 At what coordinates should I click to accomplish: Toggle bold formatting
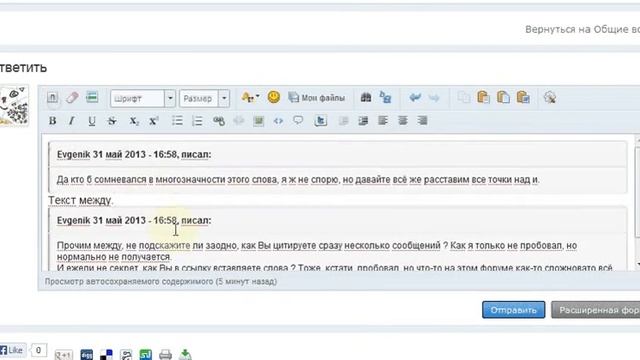(x=52, y=121)
